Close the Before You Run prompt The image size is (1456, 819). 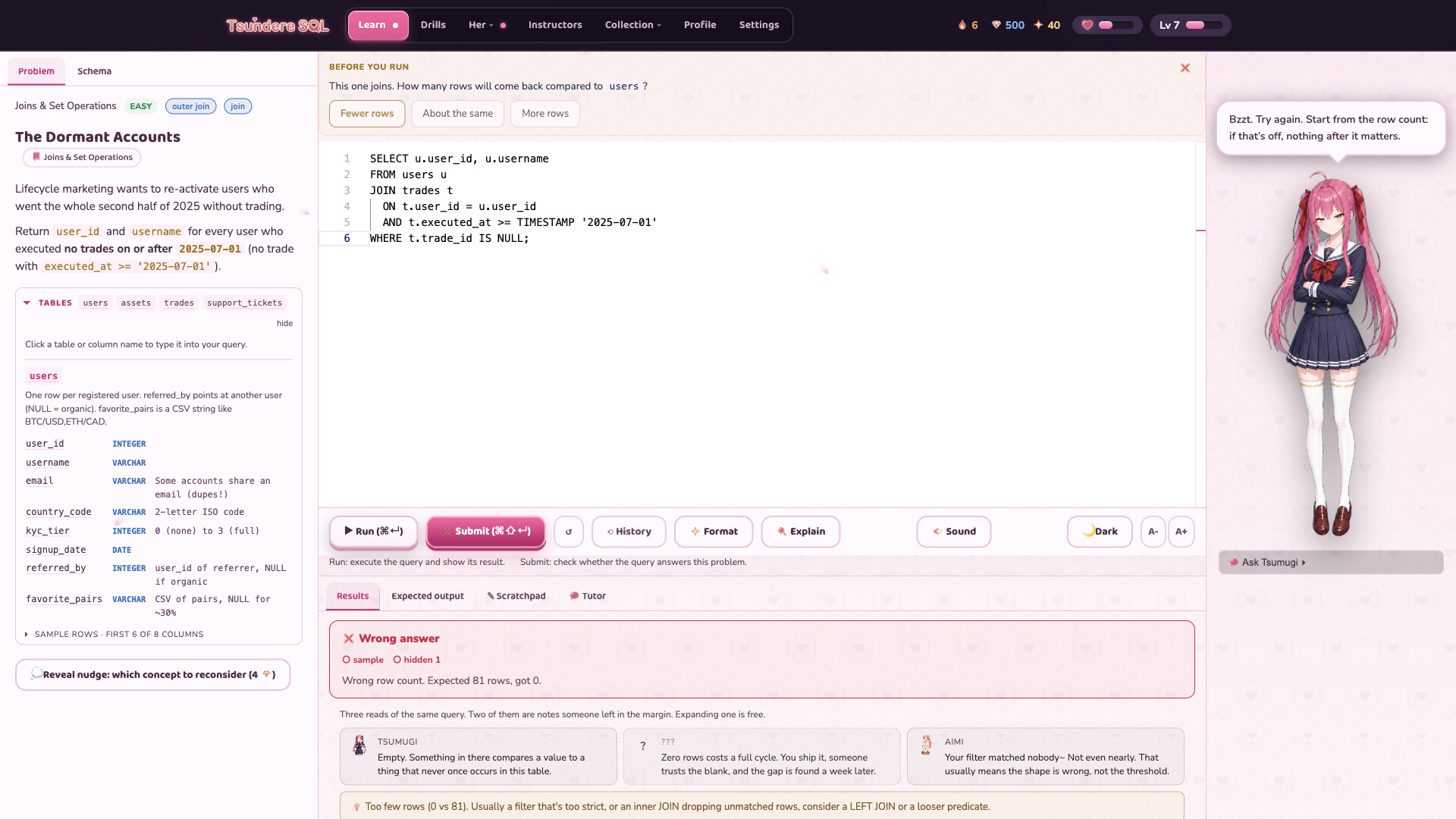click(1185, 68)
